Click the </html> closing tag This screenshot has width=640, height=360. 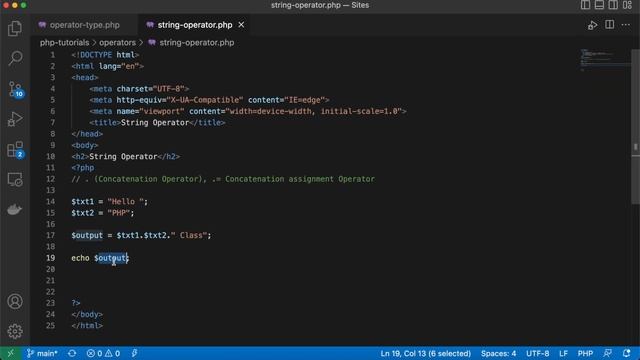pyautogui.click(x=87, y=326)
